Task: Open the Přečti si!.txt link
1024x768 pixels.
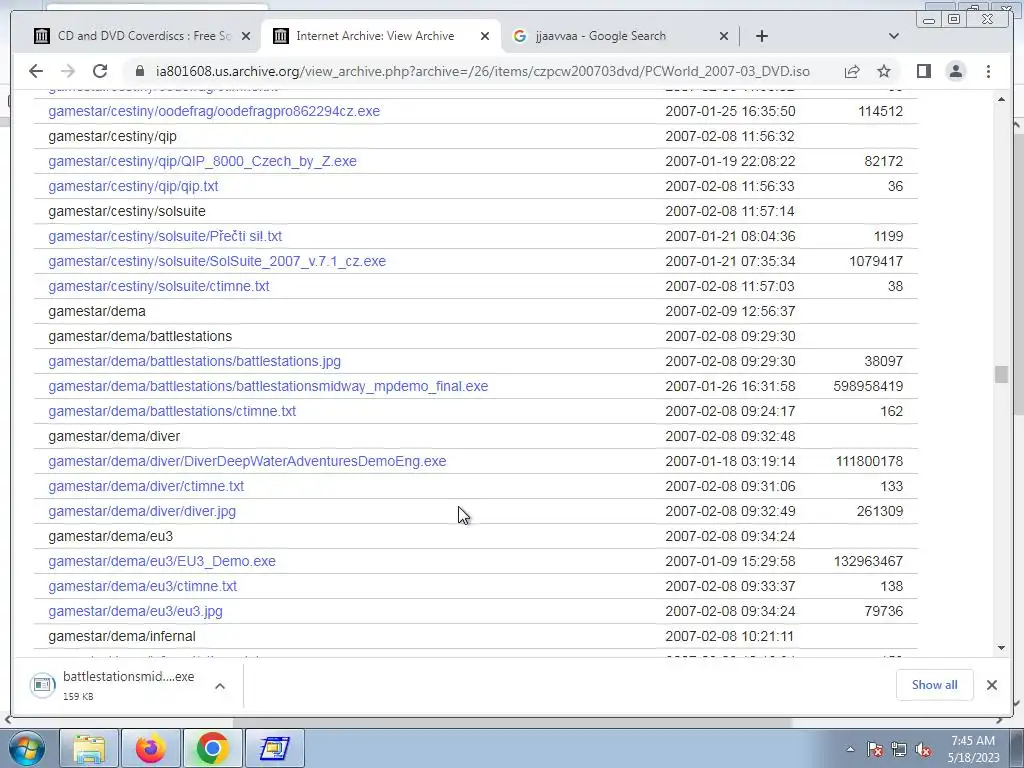Action: click(x=165, y=236)
